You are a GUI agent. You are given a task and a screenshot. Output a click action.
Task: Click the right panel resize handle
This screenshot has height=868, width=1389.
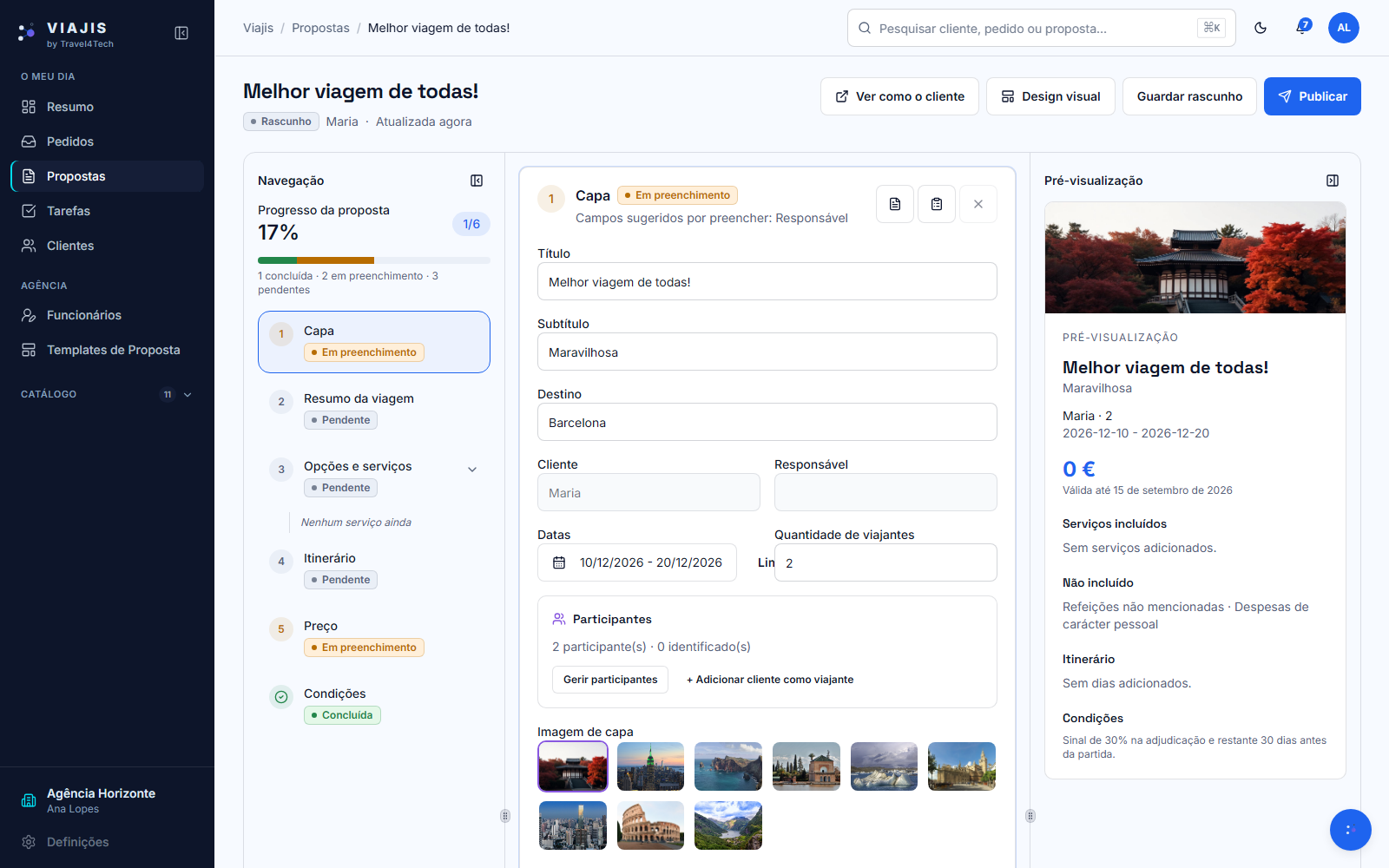(x=1030, y=816)
